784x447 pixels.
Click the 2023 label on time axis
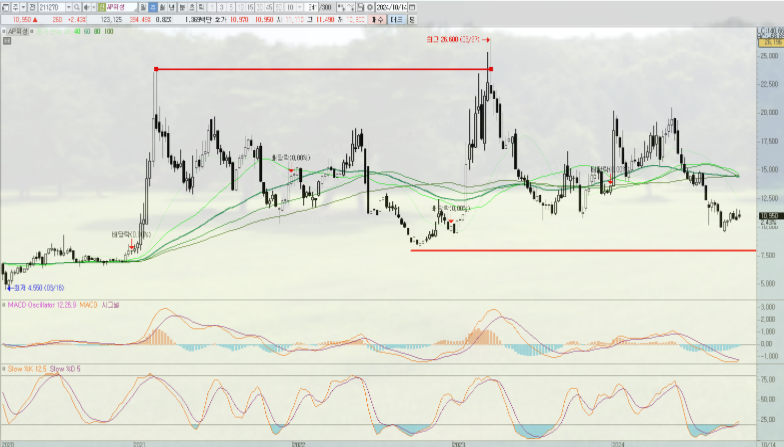(458, 444)
